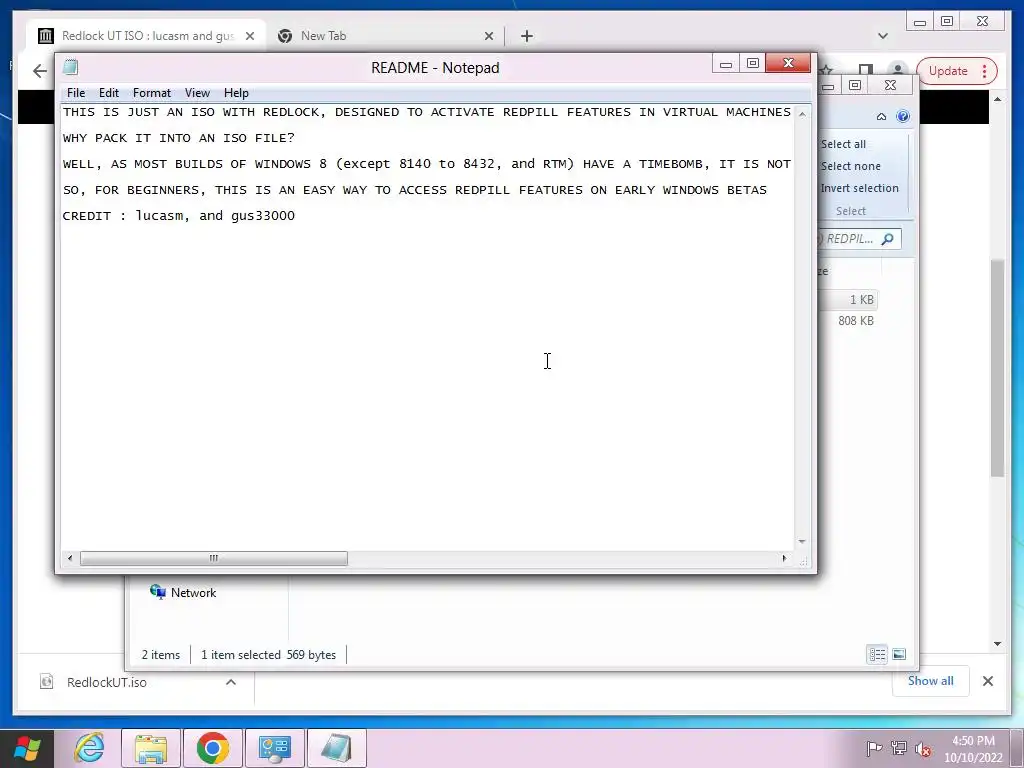Go back in Chrome
The width and height of the screenshot is (1024, 768).
pos(40,71)
